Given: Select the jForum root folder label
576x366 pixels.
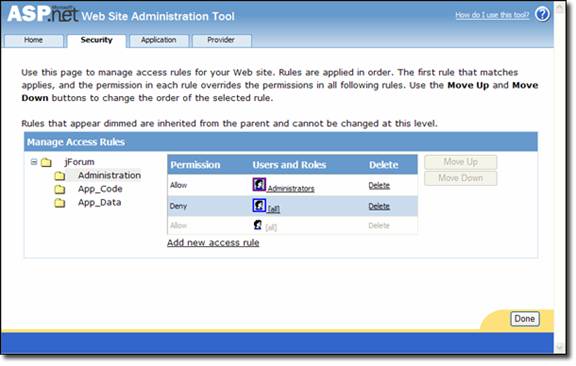Looking at the screenshot, I should (x=79, y=162).
